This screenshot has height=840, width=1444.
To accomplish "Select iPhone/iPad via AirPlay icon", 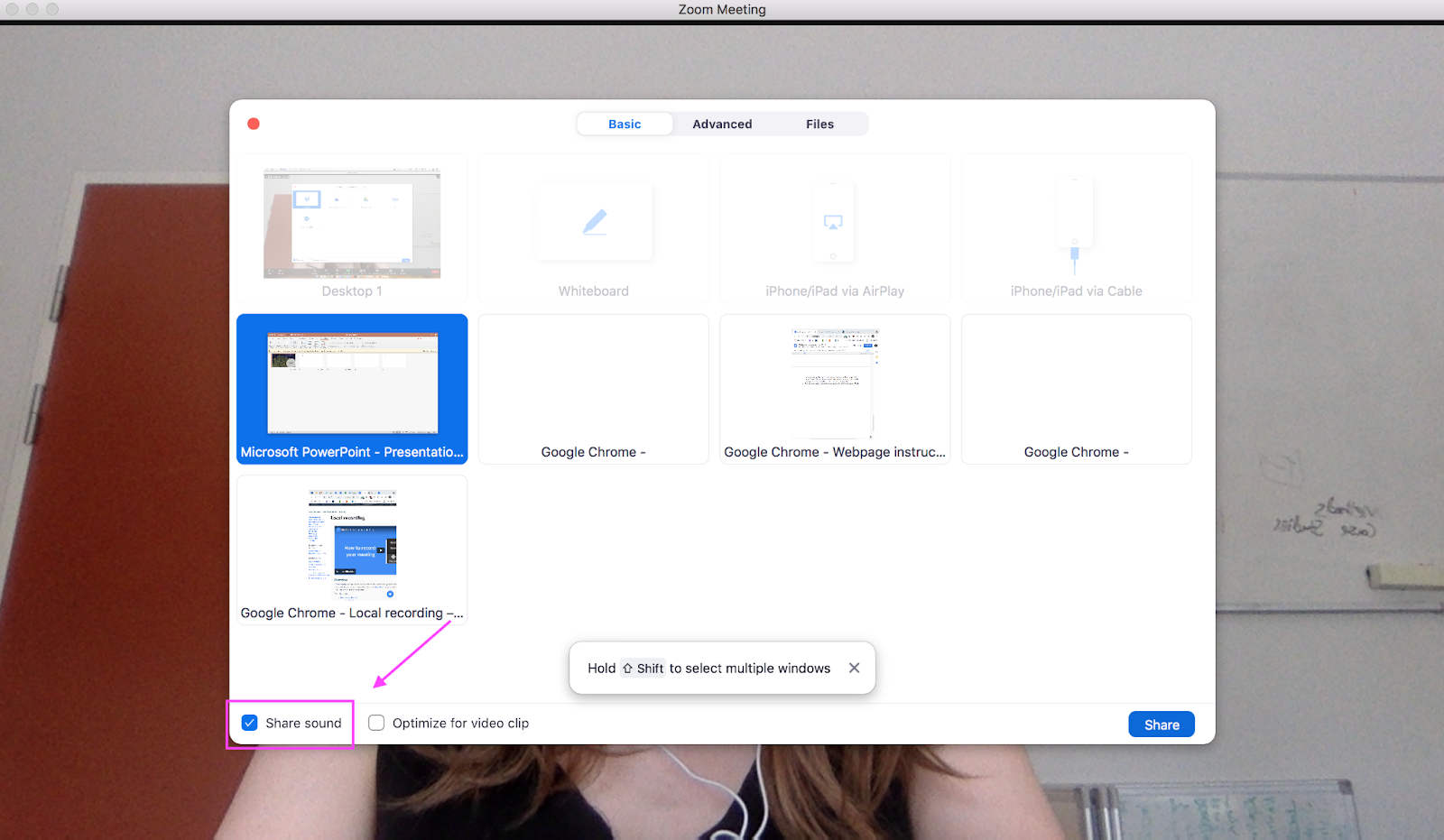I will [834, 222].
